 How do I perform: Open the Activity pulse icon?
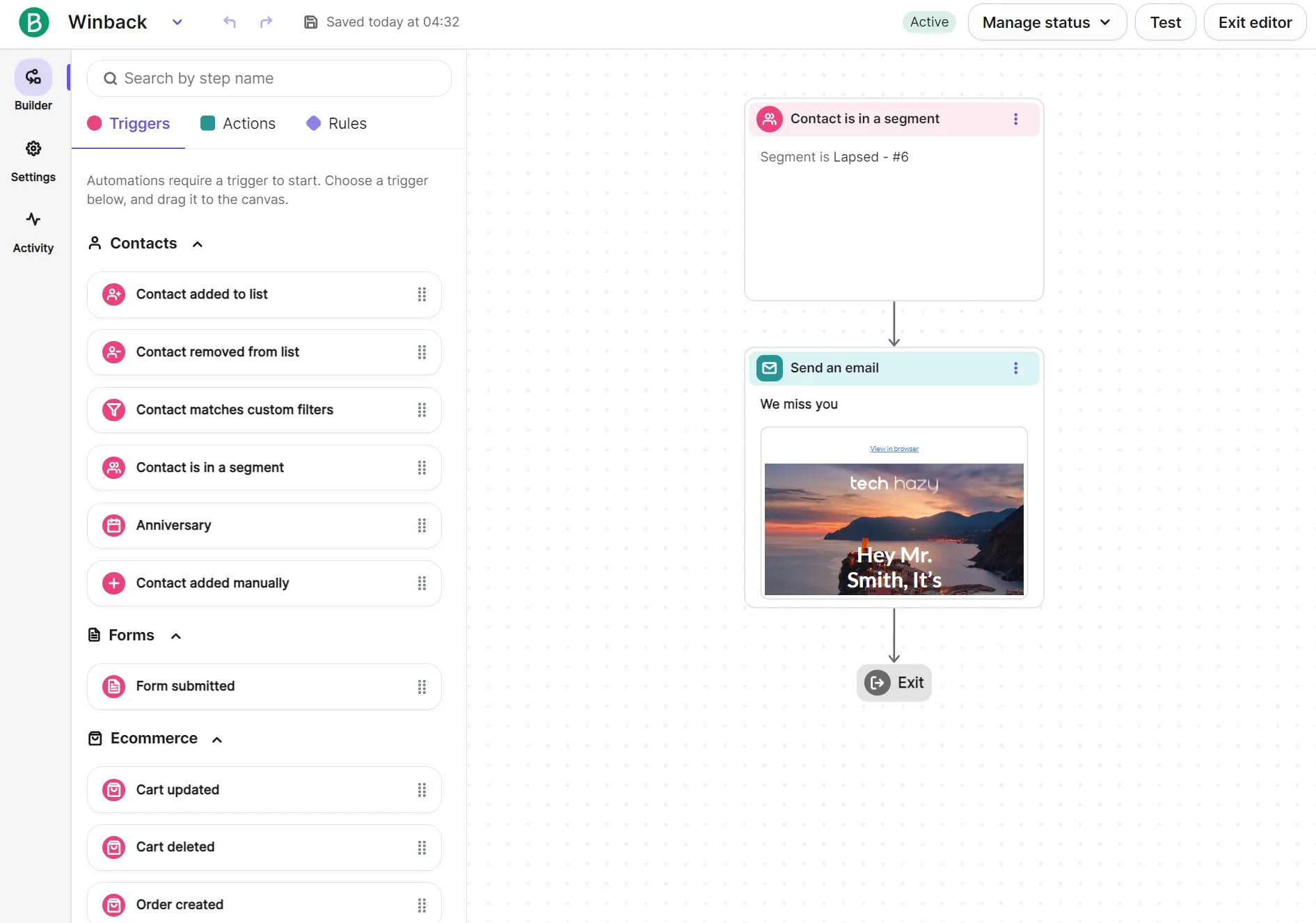pyautogui.click(x=33, y=219)
